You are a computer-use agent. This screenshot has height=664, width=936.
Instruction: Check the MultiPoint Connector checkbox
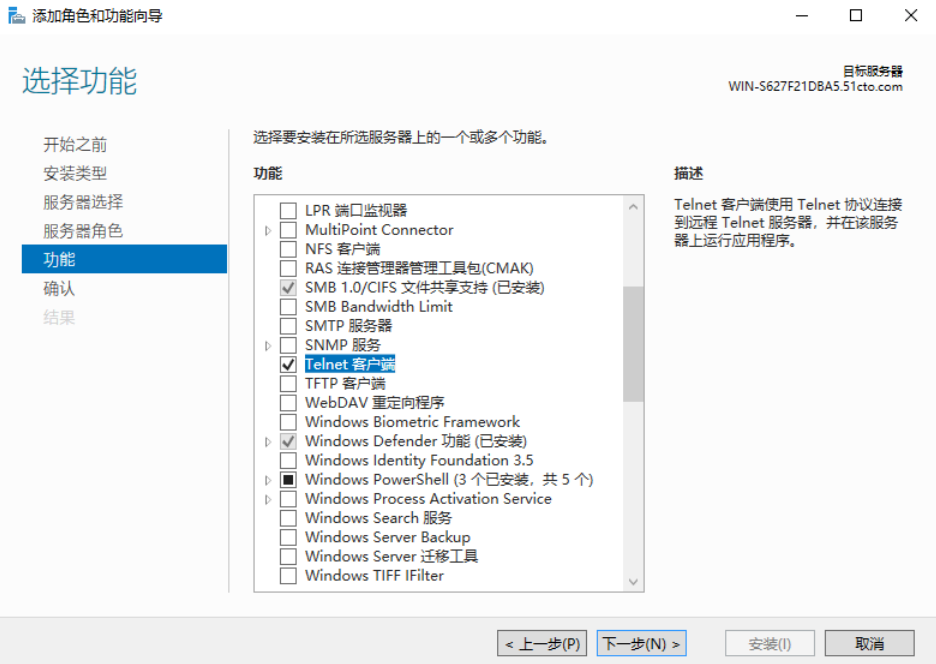288,230
